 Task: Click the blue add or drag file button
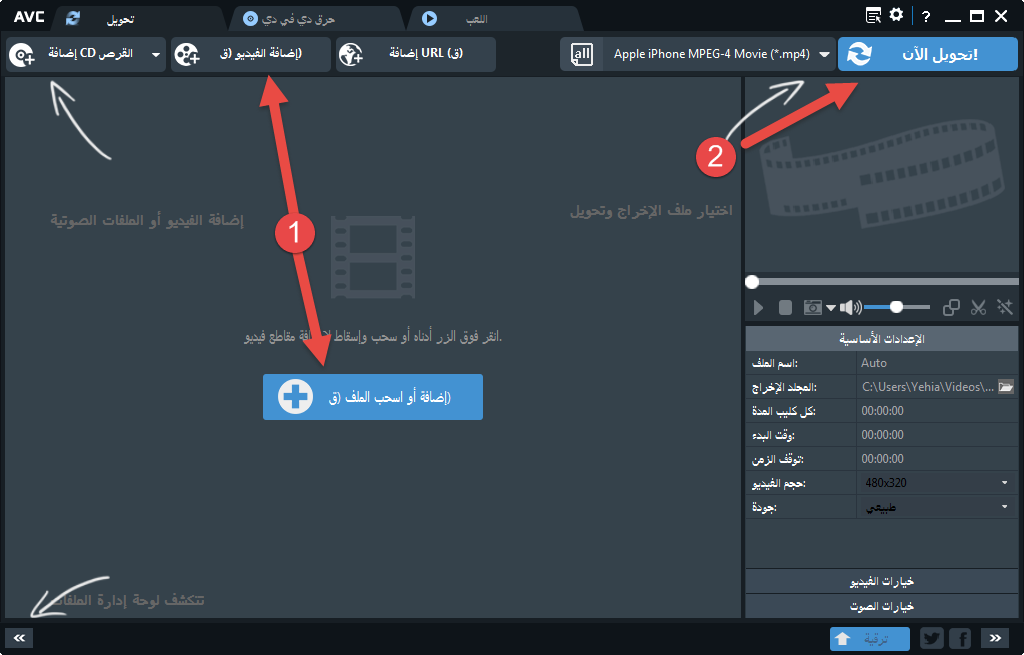click(x=373, y=397)
